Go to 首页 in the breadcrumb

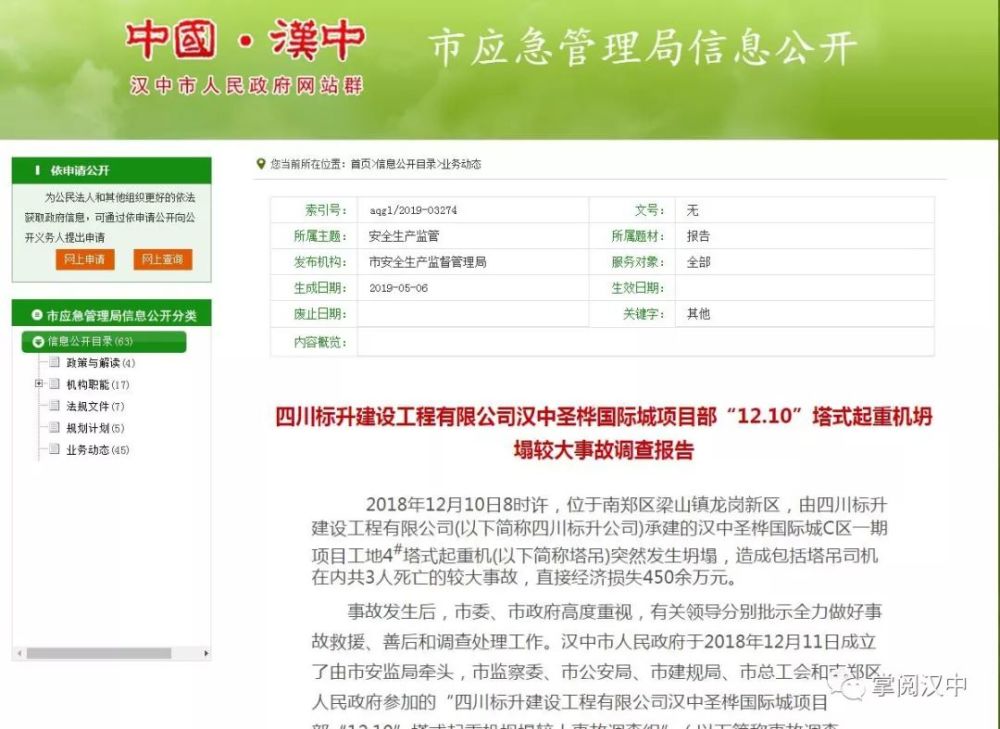click(360, 164)
